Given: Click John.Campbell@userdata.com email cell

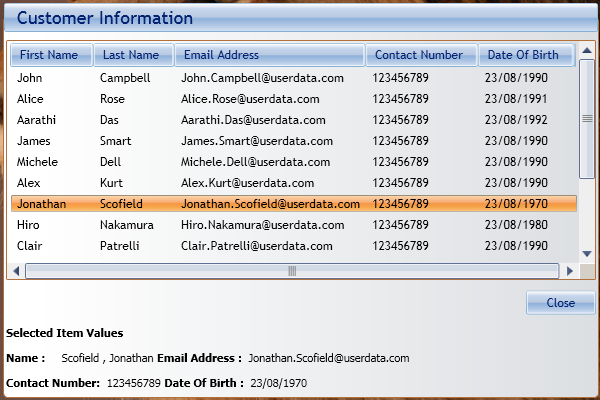Looking at the screenshot, I should [262, 78].
